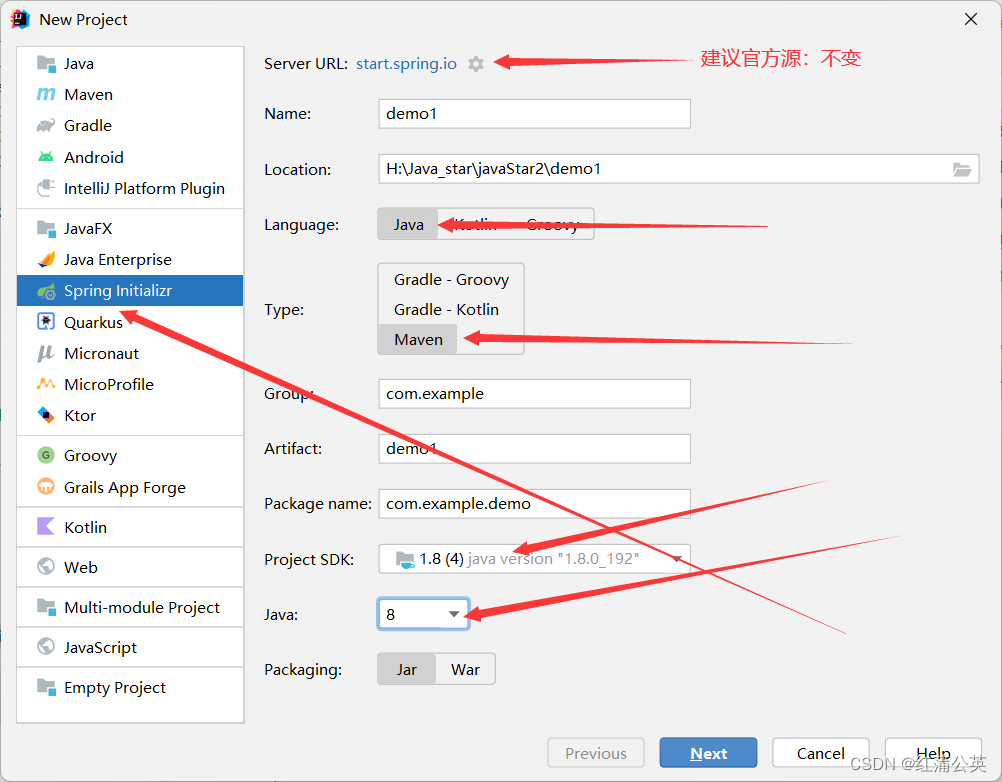Click the Groovy green circle icon

(x=46, y=455)
